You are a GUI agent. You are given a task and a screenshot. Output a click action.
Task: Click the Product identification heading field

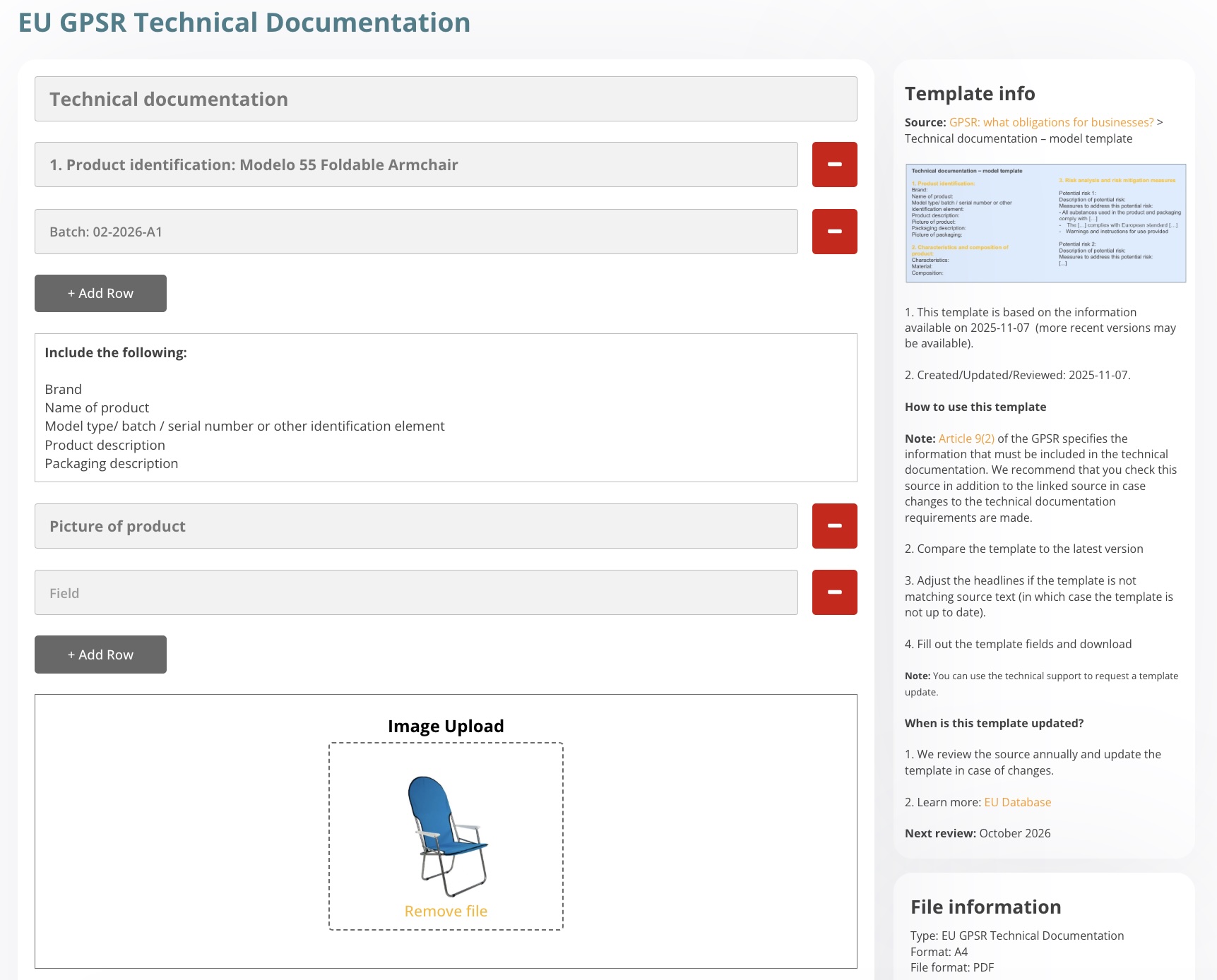416,165
